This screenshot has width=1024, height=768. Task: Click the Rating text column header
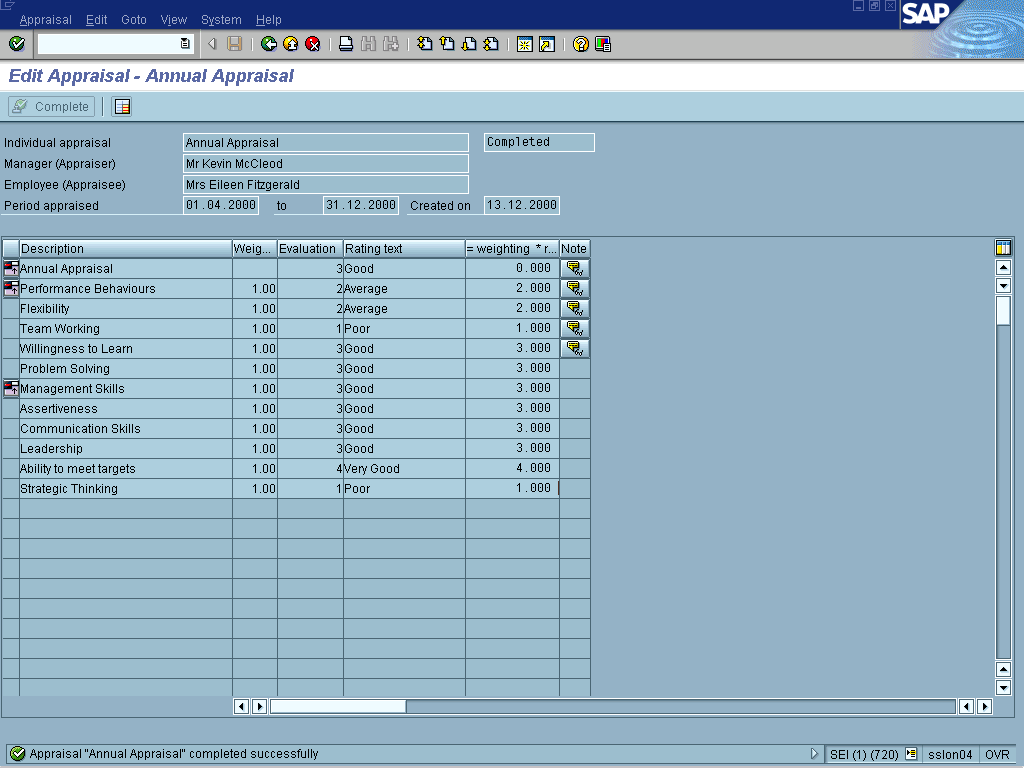(404, 249)
